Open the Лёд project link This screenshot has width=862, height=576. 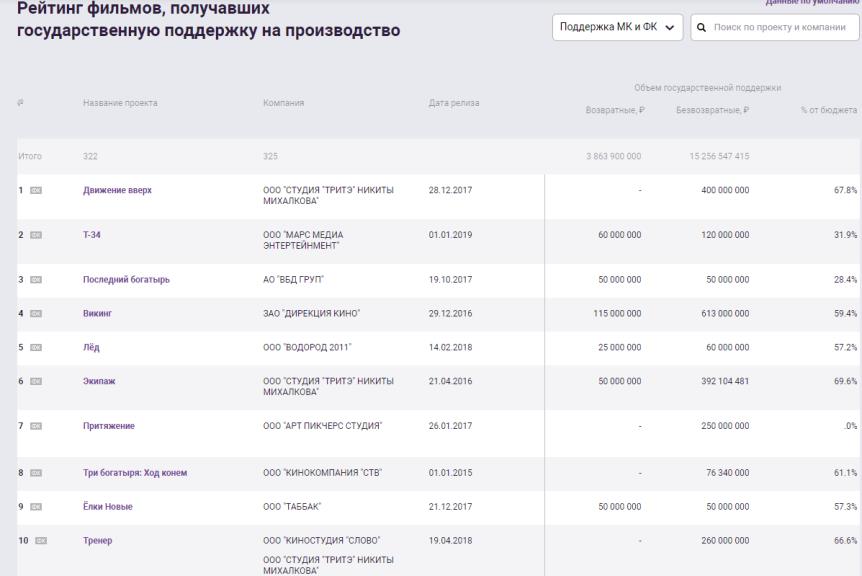coord(91,347)
